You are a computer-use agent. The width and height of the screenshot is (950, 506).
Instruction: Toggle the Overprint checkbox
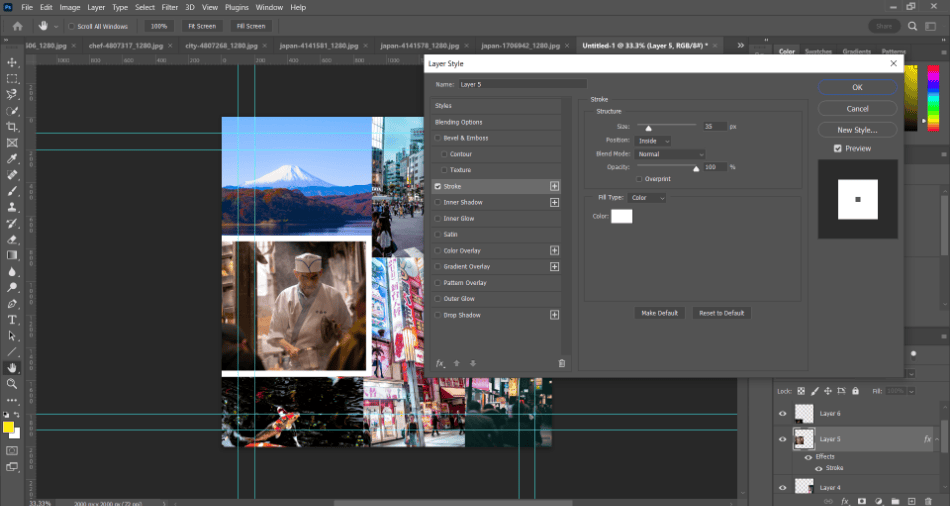[639, 179]
